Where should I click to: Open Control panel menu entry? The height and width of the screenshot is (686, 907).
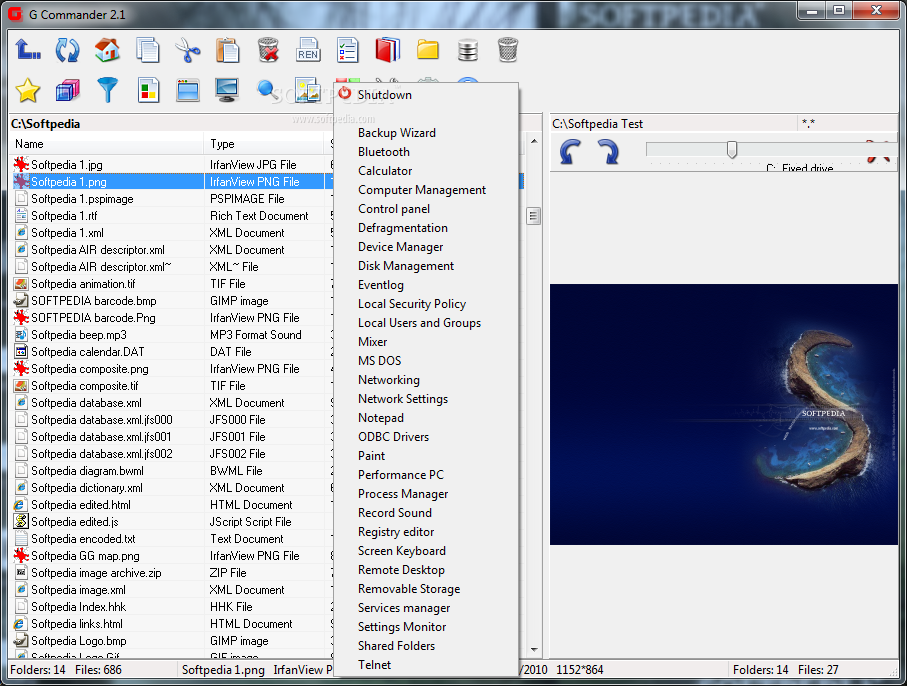coord(394,209)
